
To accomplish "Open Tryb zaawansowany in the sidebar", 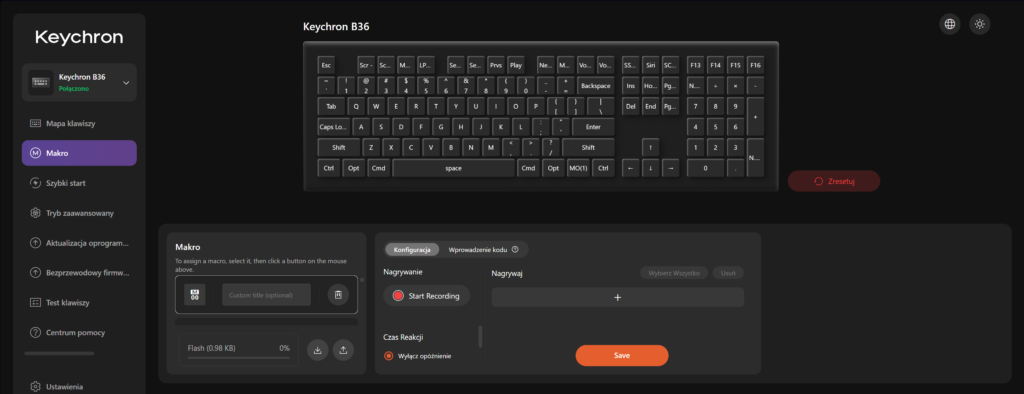I will (79, 213).
